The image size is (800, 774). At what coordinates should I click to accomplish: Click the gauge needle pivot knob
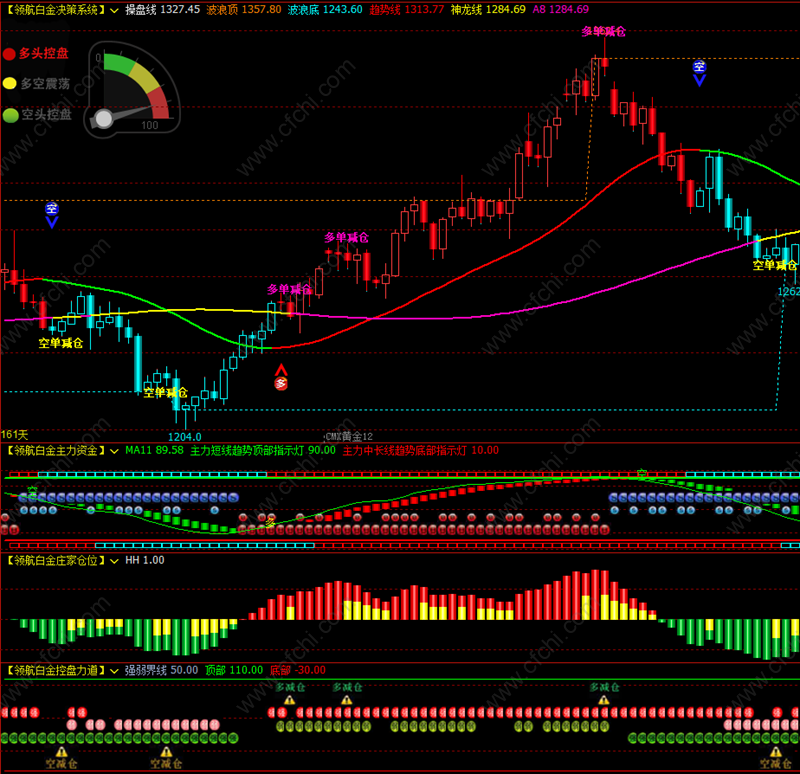click(104, 119)
